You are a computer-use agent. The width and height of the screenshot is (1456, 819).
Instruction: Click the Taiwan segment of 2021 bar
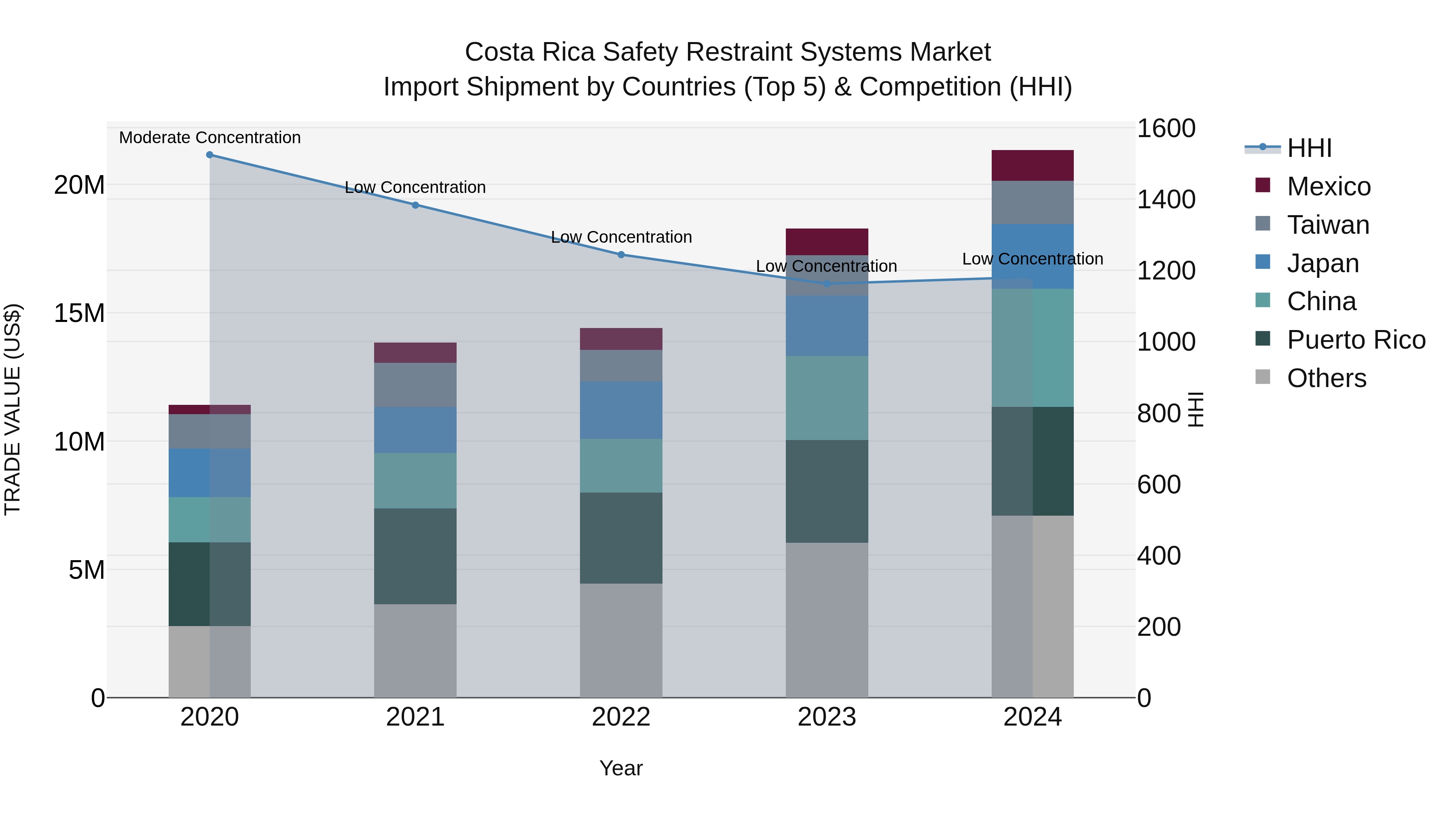coord(415,385)
